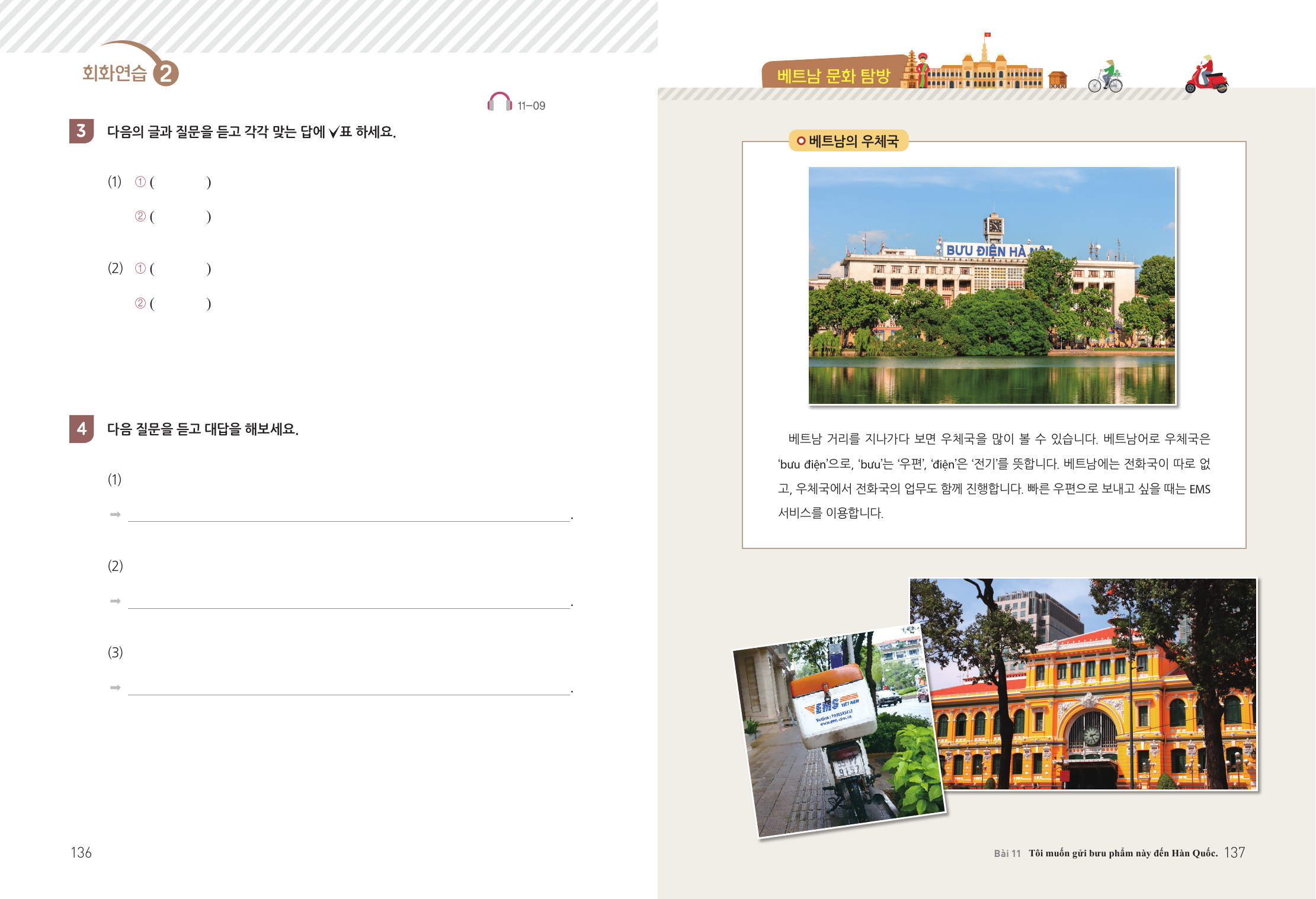Screen dimensions: 1316x899
Task: Check option ② parentheses in question (1)
Action: click(180, 217)
